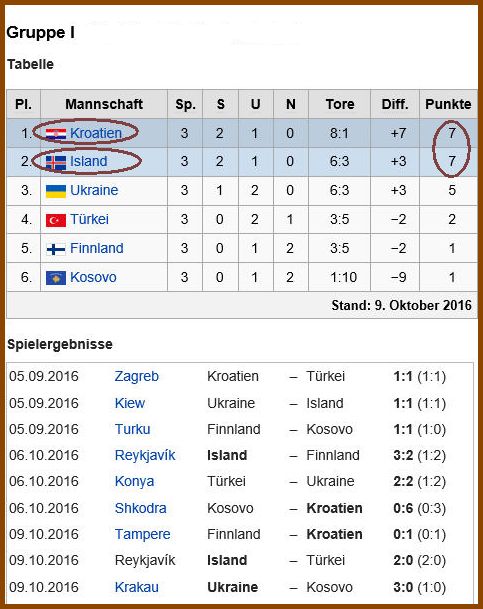Open the Zagreb venue link

coord(137,376)
